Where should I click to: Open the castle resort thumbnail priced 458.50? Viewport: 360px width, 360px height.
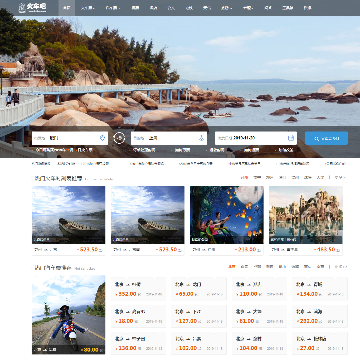coord(306,215)
